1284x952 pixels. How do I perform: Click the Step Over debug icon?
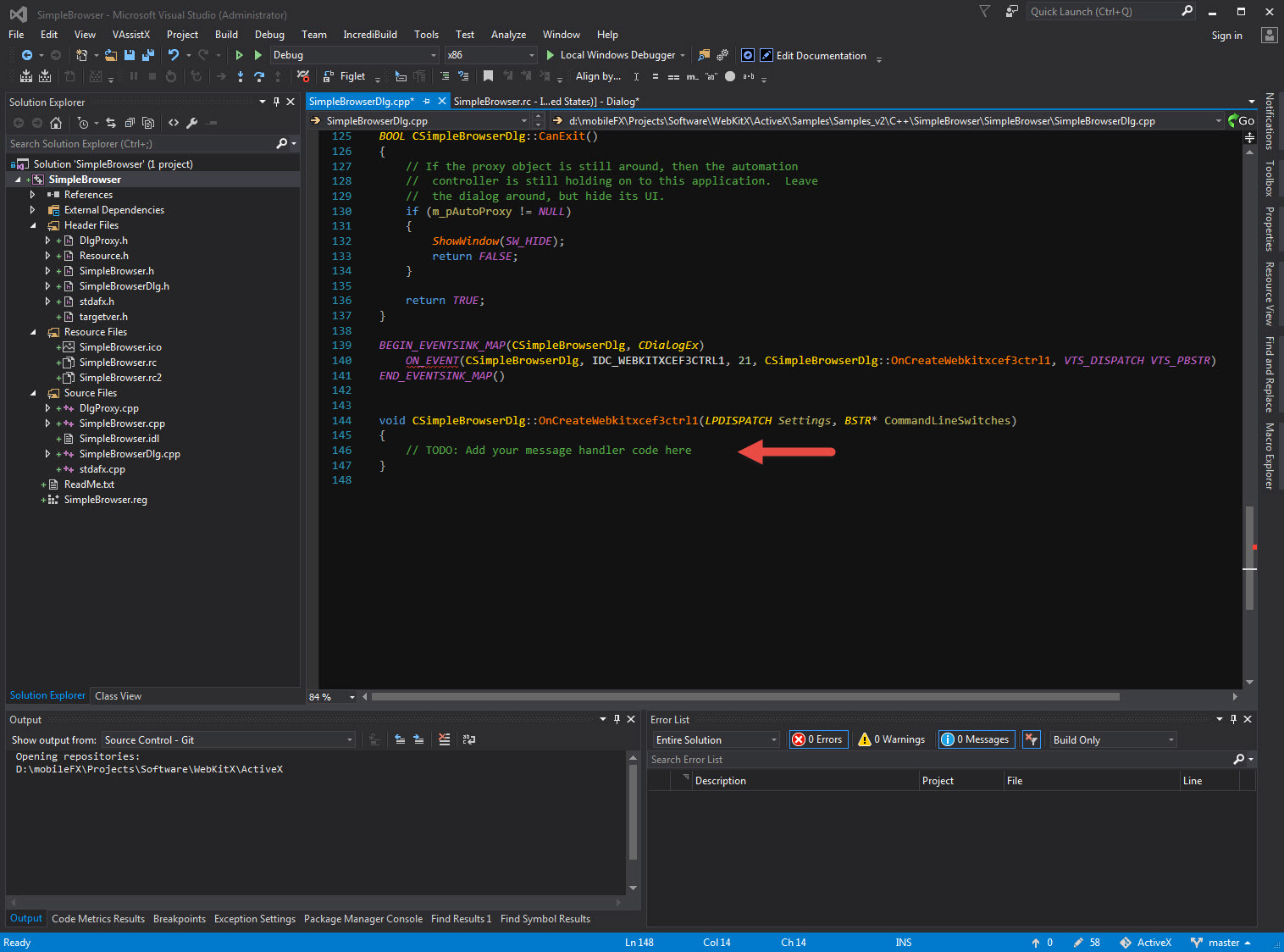(259, 76)
